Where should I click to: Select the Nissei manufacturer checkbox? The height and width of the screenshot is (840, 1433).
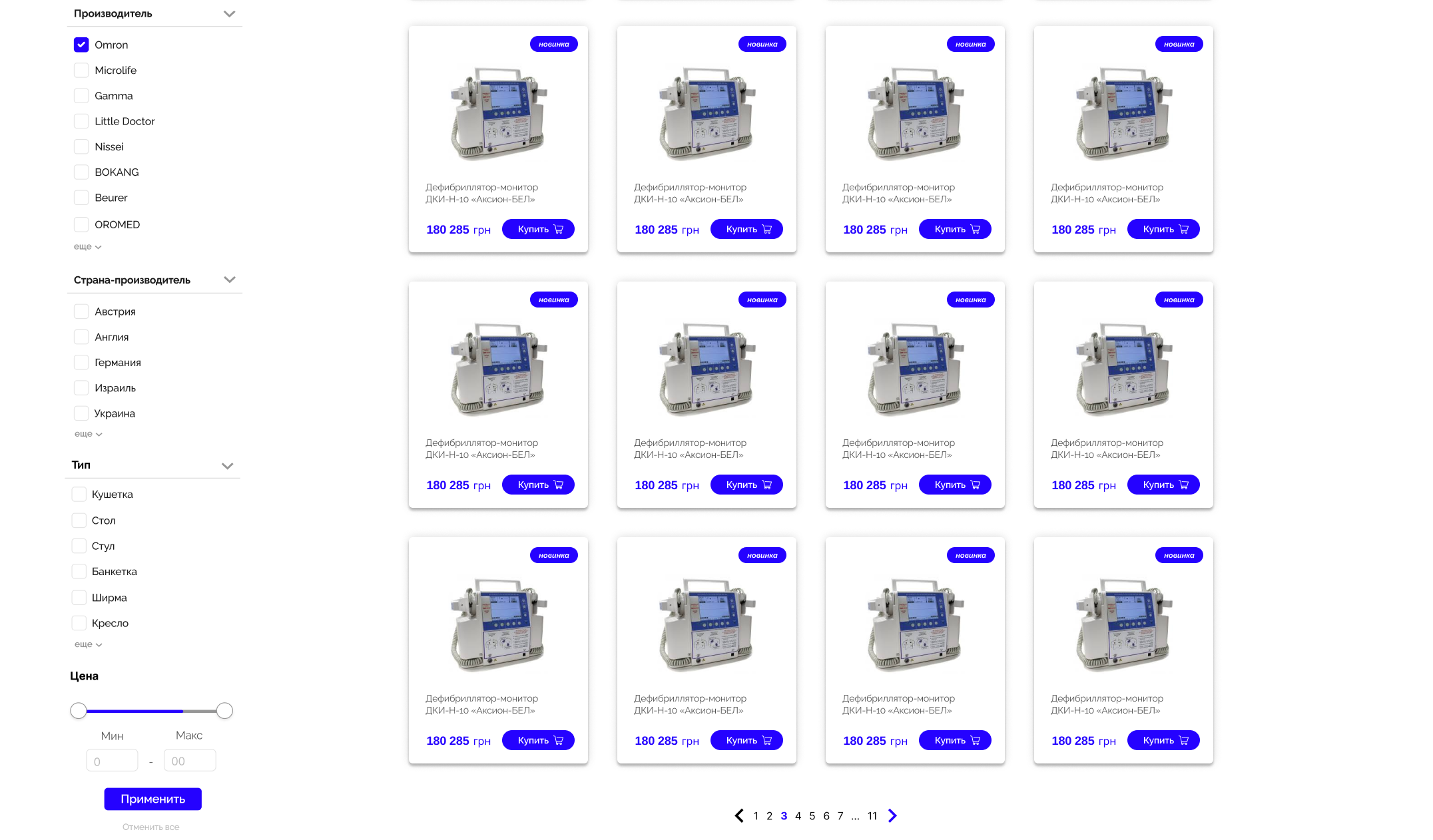coord(81,146)
